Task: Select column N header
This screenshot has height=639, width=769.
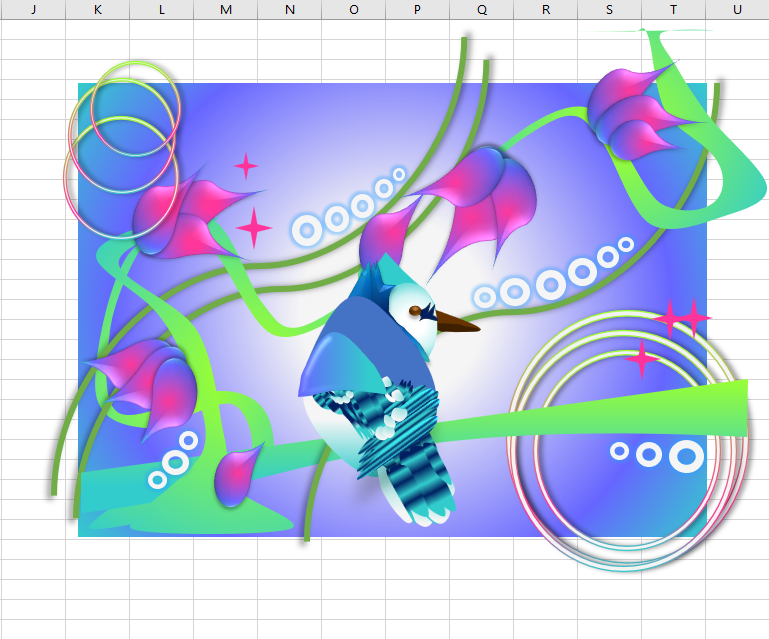Action: 289,9
